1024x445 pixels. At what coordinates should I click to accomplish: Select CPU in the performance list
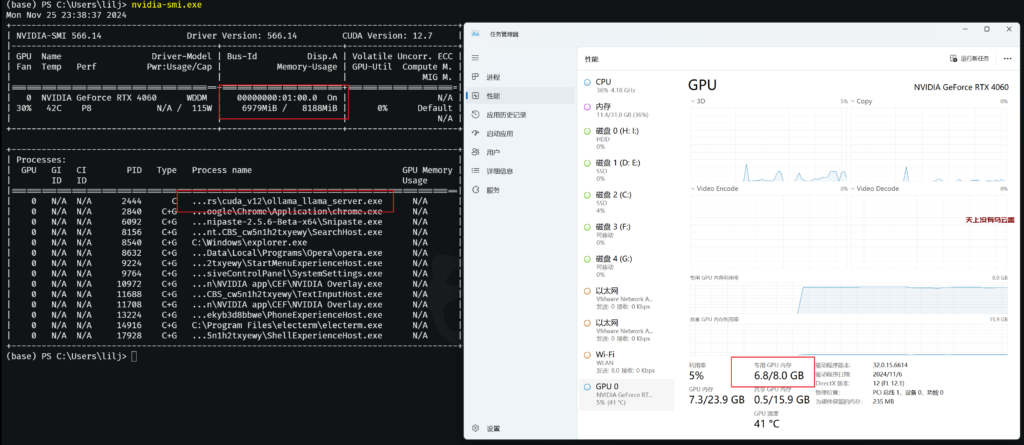pos(627,85)
